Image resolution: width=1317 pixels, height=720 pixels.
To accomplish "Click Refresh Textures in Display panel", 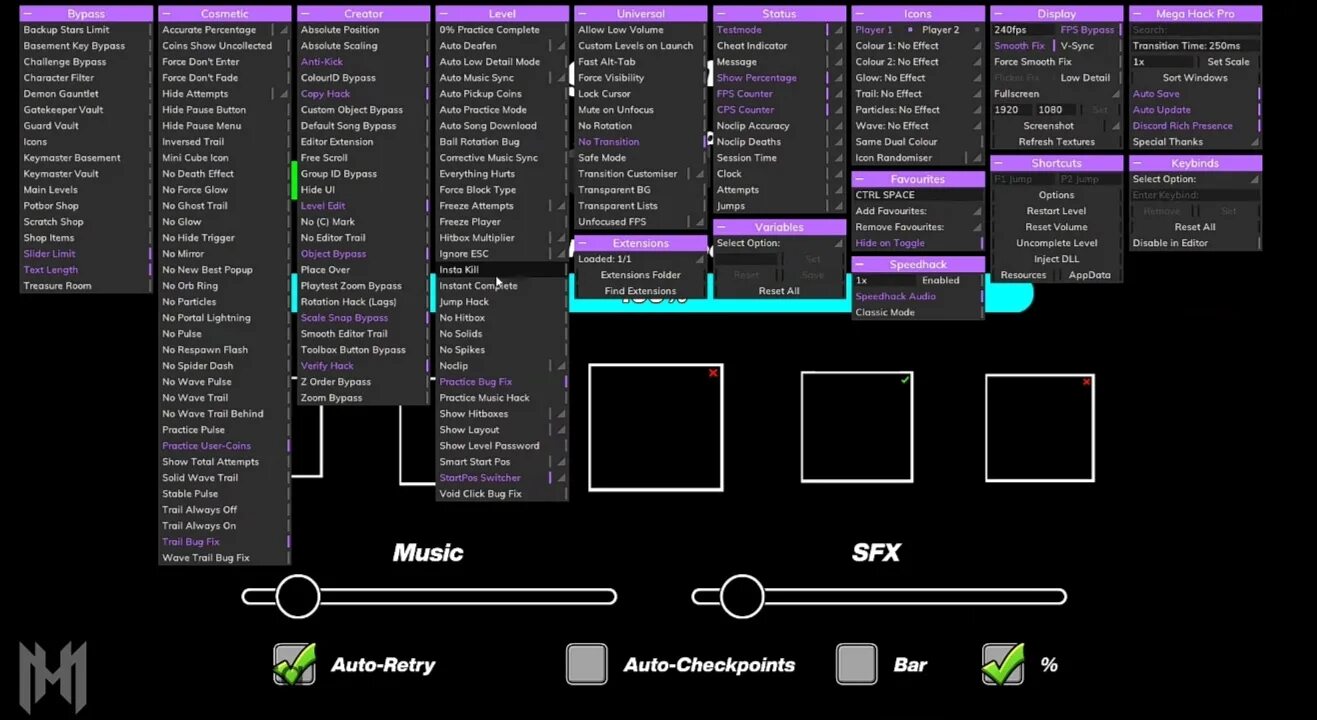I will 1056,142.
